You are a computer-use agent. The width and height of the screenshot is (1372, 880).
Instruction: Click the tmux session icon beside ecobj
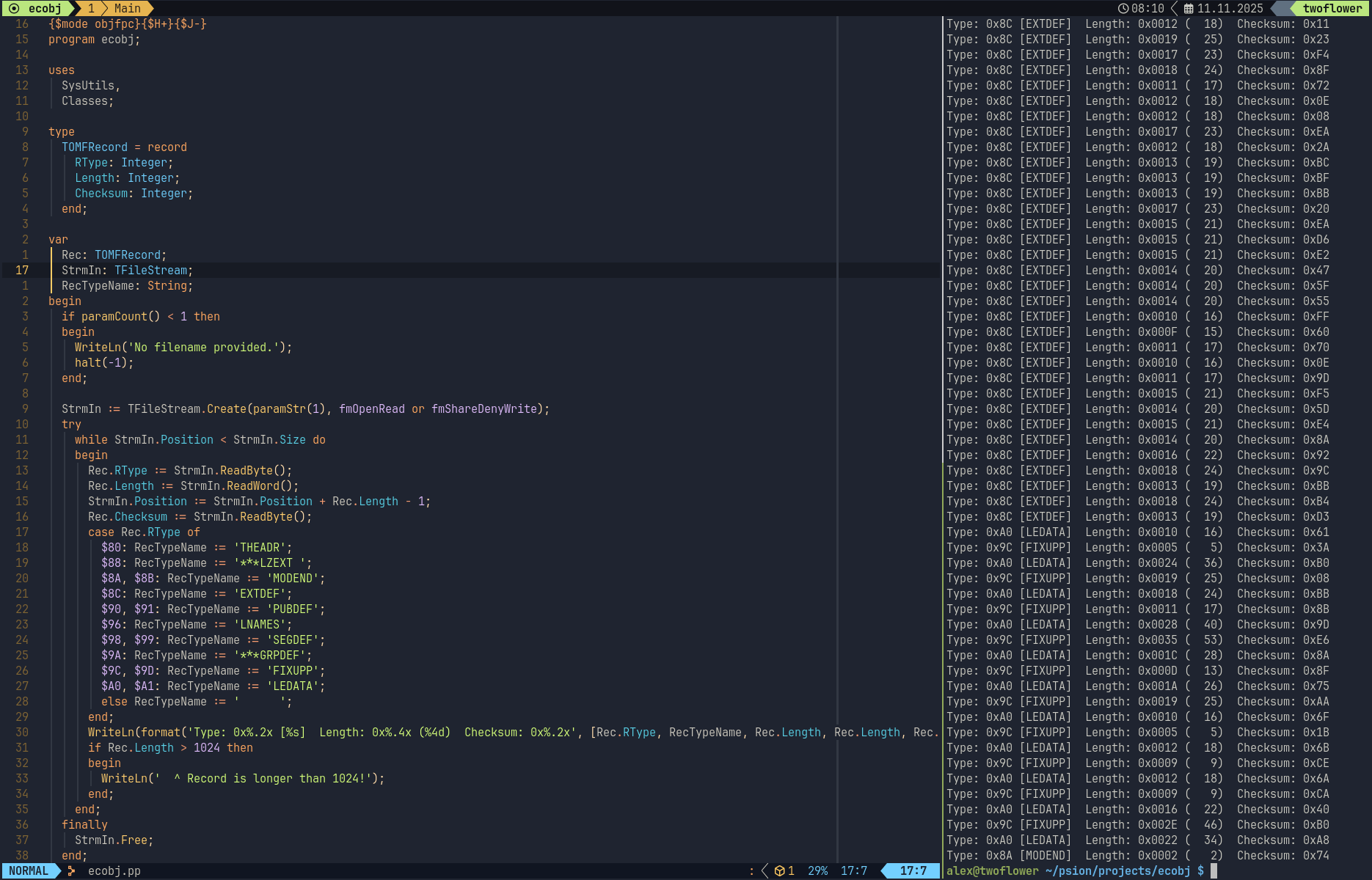[14, 8]
